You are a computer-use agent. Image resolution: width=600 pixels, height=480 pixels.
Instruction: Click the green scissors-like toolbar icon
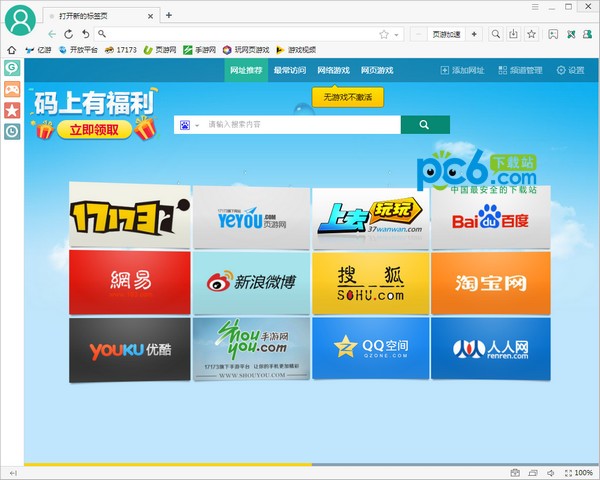pos(571,34)
